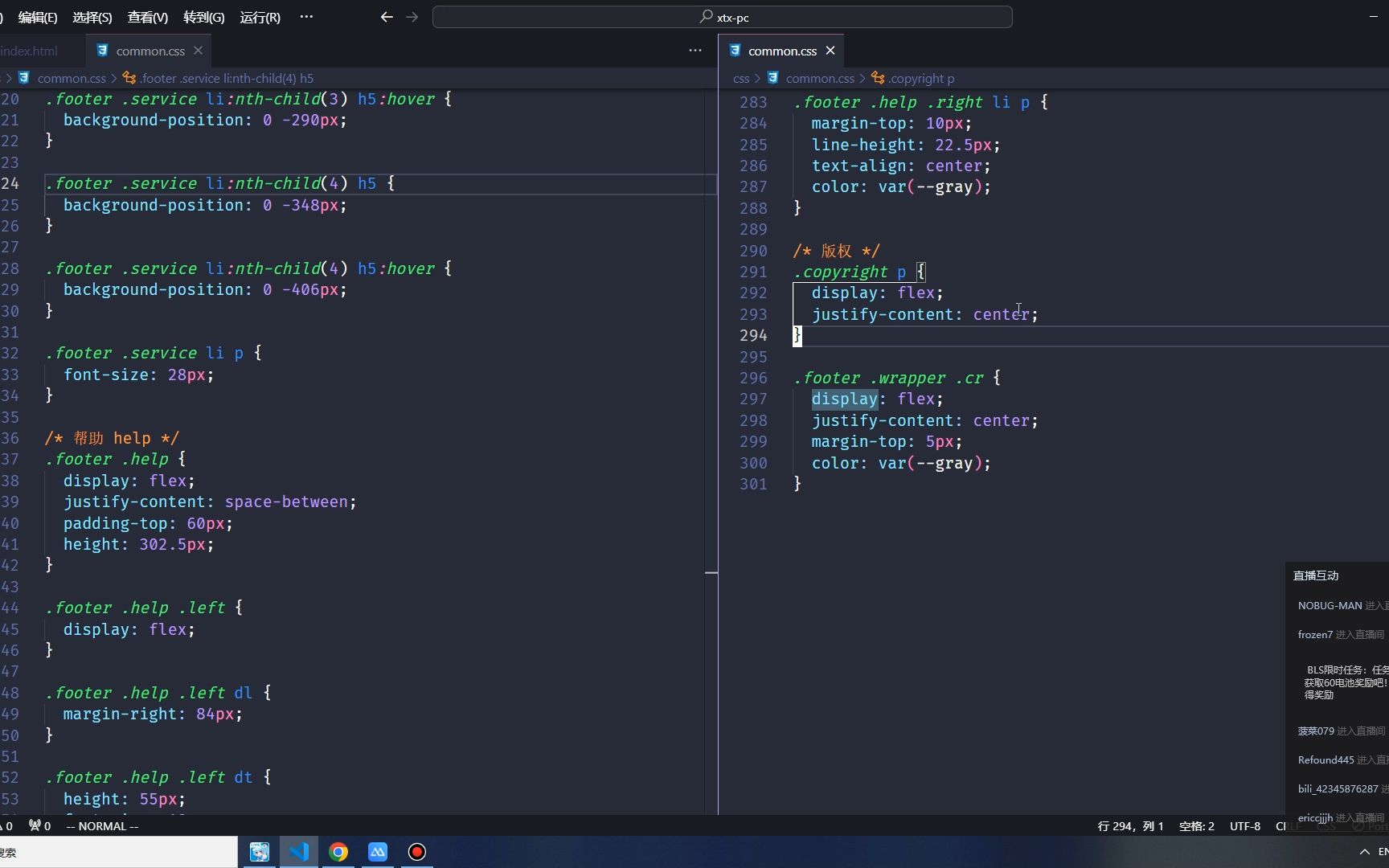Screen dimensions: 1389x868
Task: Open more actions for left editor group
Action: pyautogui.click(x=695, y=51)
